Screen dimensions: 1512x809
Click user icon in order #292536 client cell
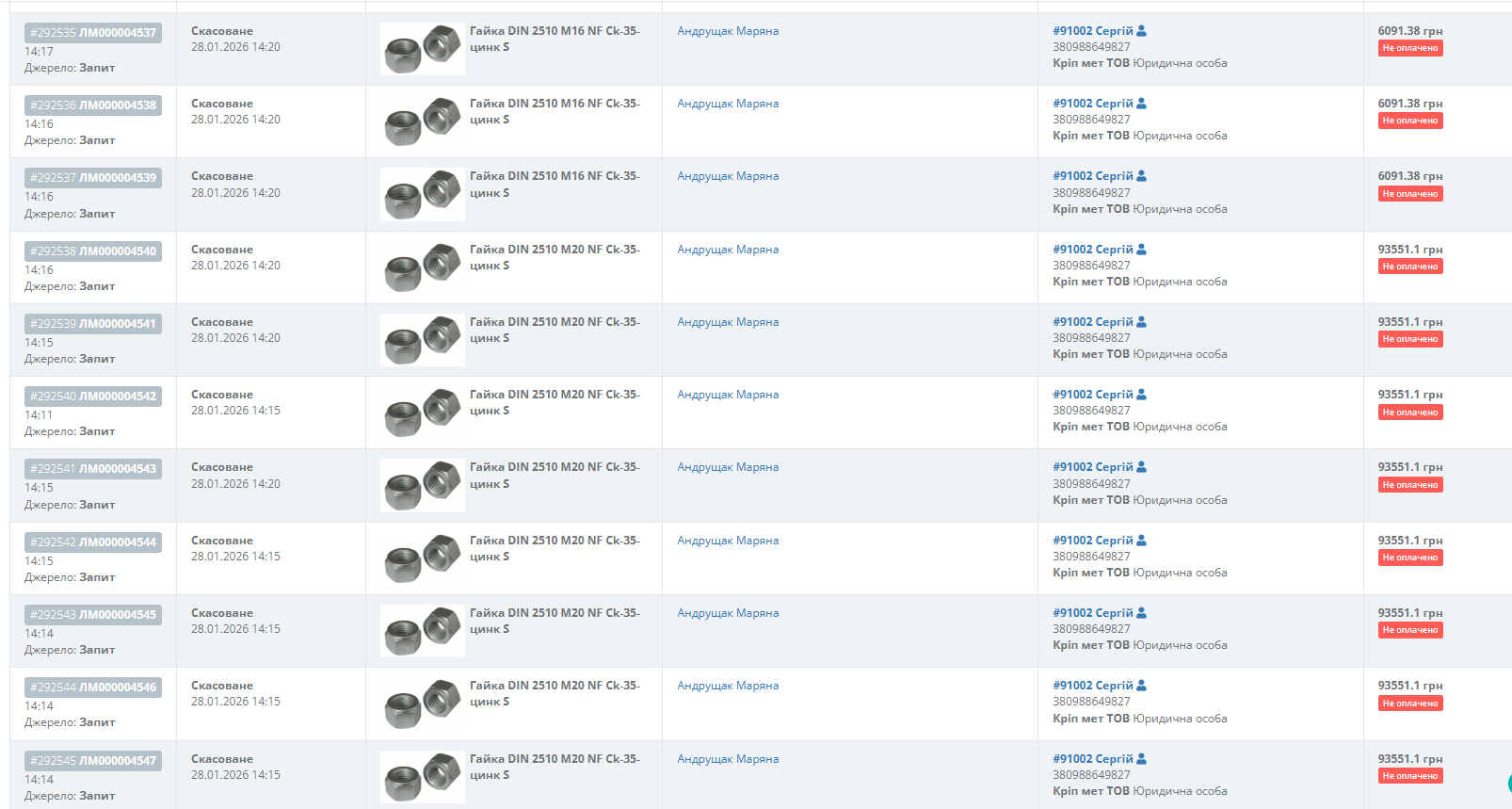coord(1141,104)
